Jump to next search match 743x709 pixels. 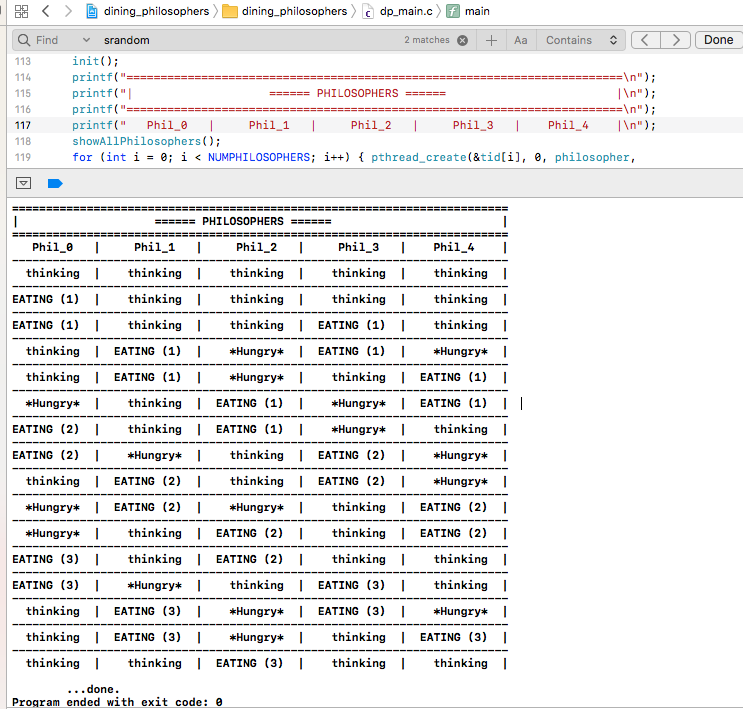677,40
